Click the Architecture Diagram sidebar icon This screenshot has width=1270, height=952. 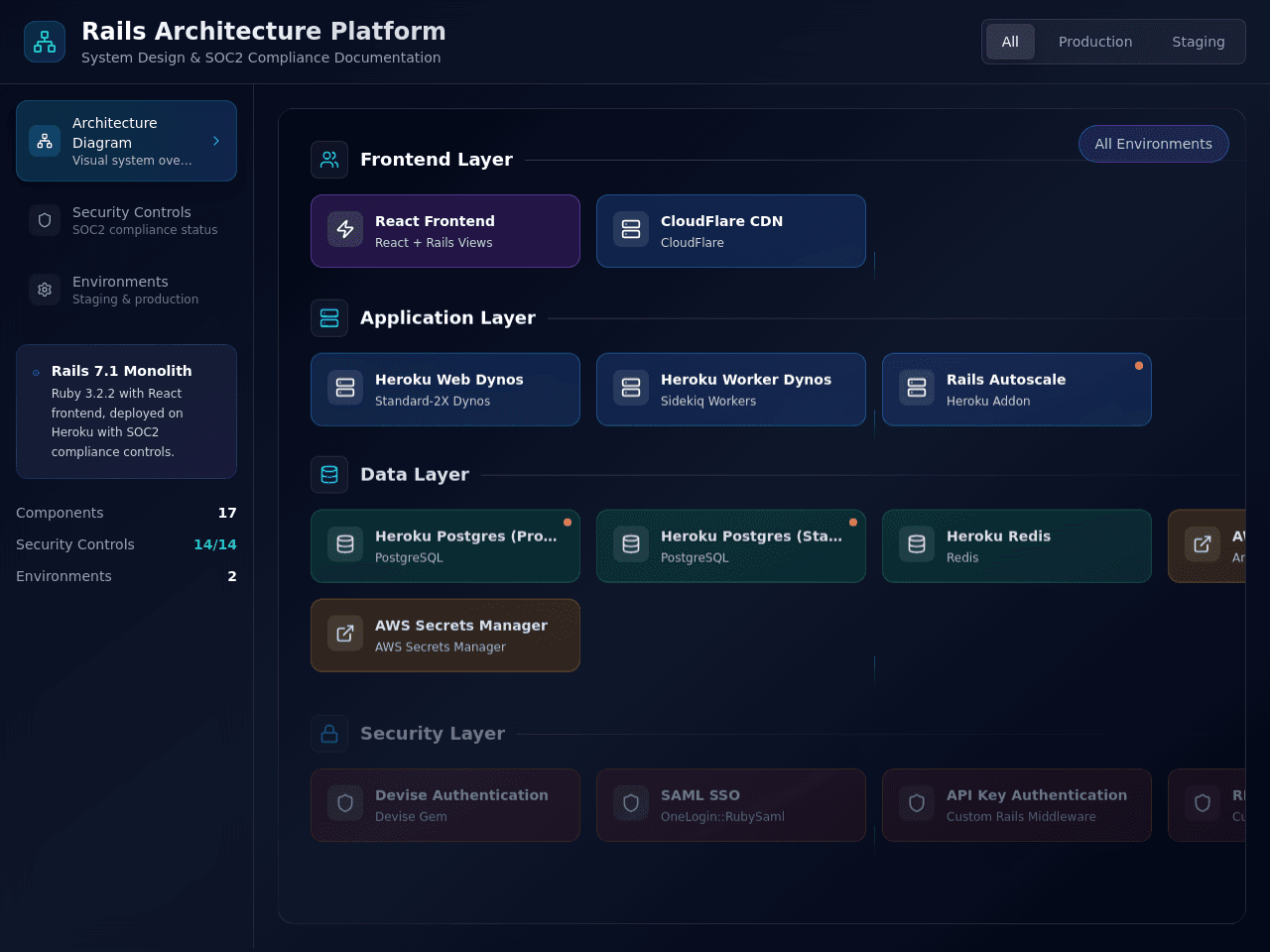45,141
